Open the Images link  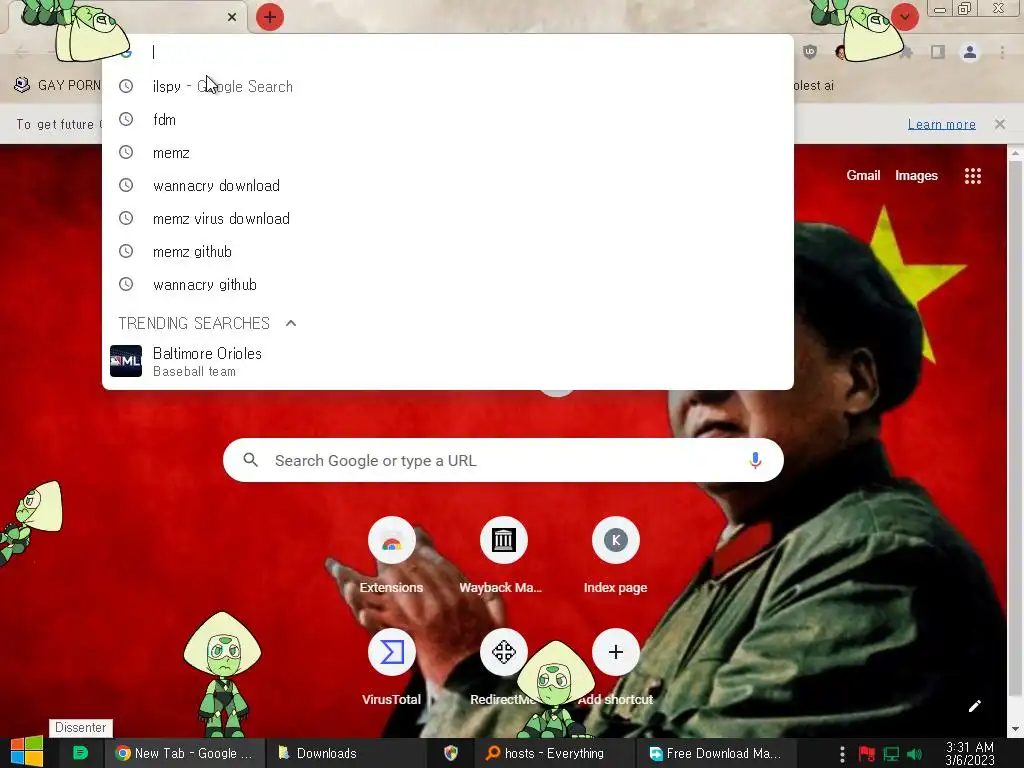(x=916, y=175)
